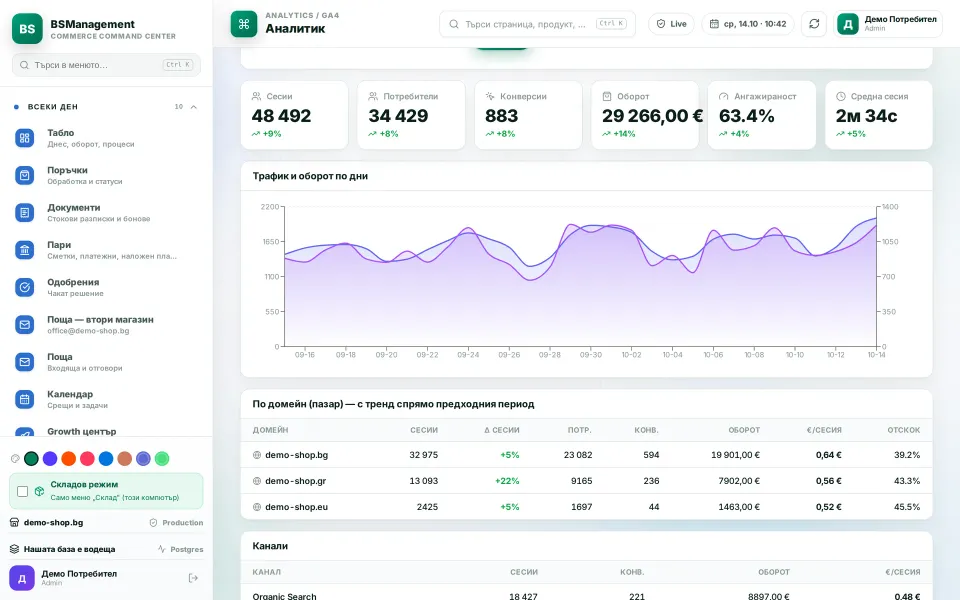
Task: Click the globe icon beside demo-shop.eu
Action: (x=257, y=507)
